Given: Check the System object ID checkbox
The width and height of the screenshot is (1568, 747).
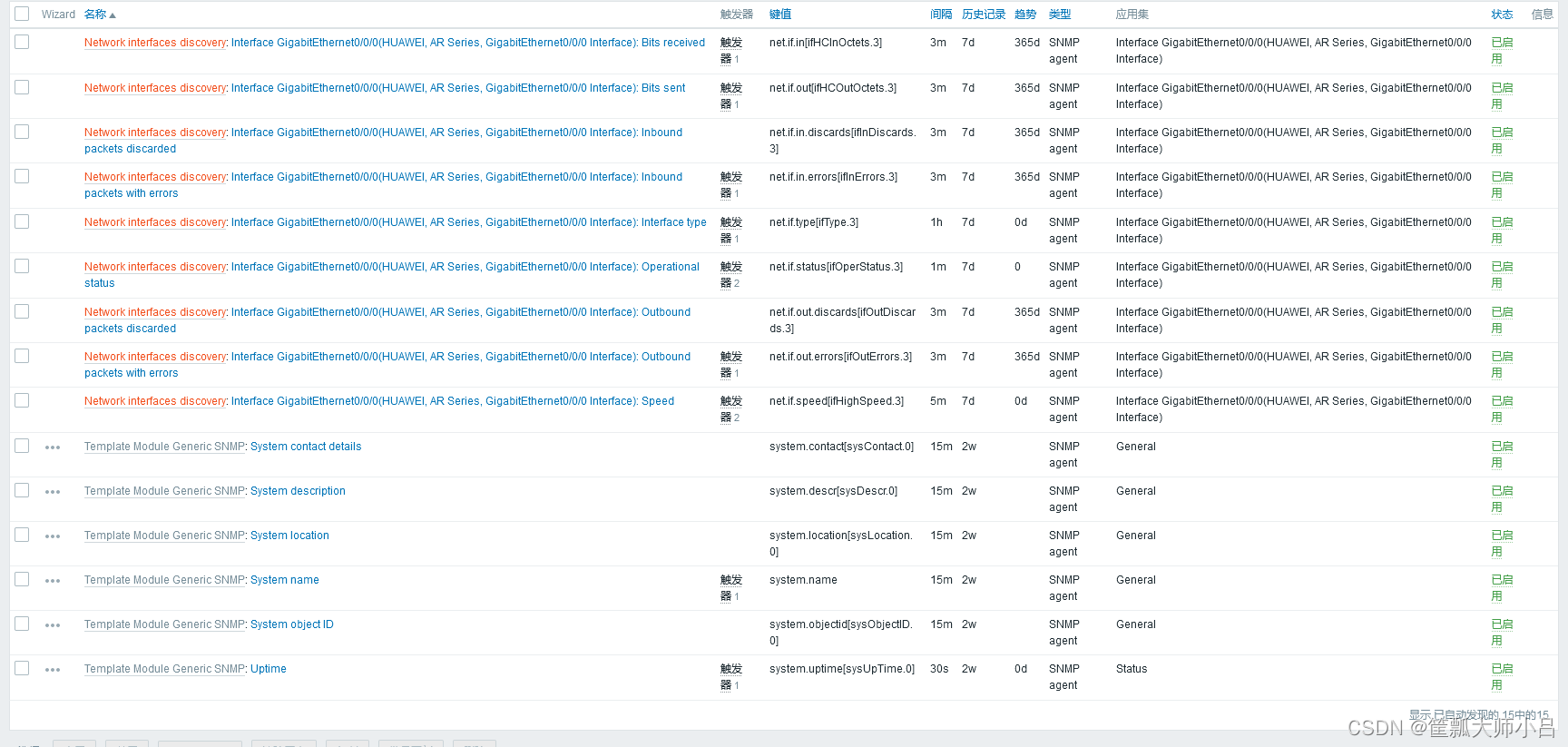Looking at the screenshot, I should click(22, 624).
